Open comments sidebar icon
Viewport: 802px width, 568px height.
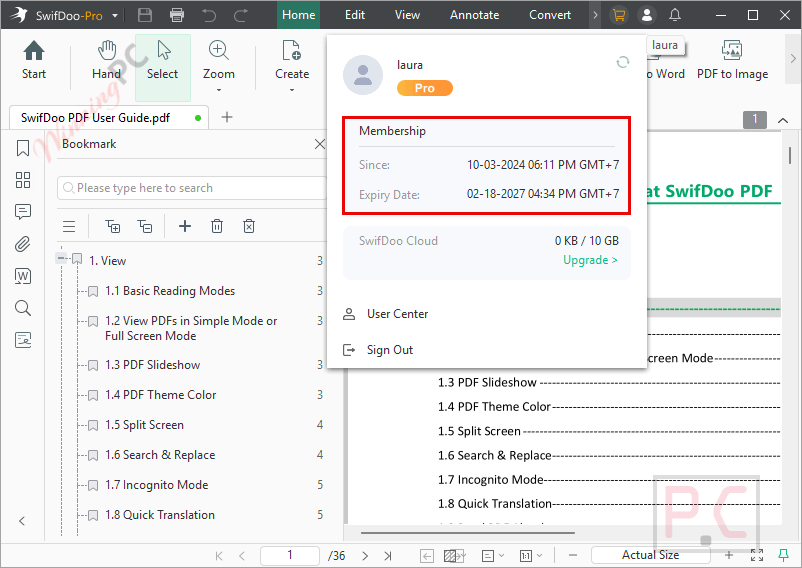[23, 212]
